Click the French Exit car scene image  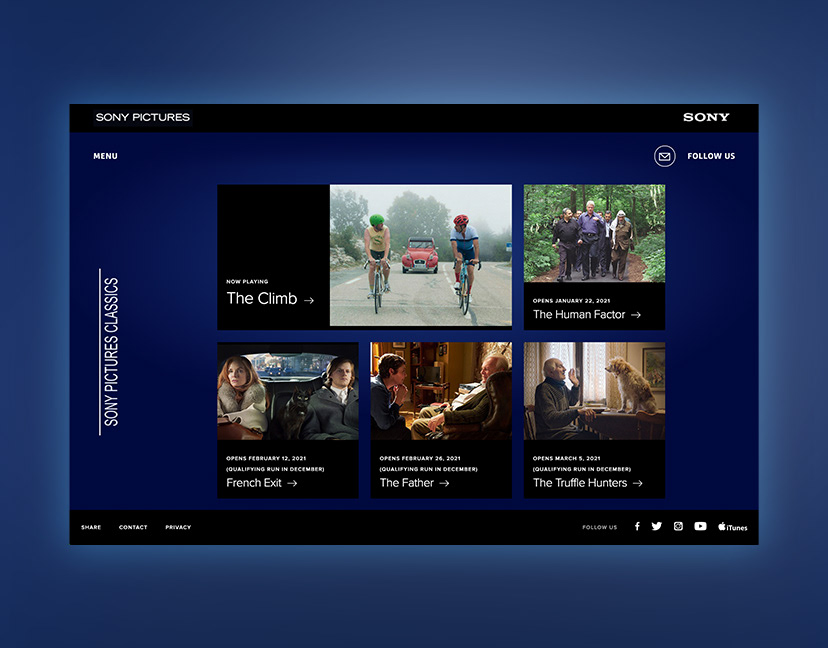tap(288, 391)
